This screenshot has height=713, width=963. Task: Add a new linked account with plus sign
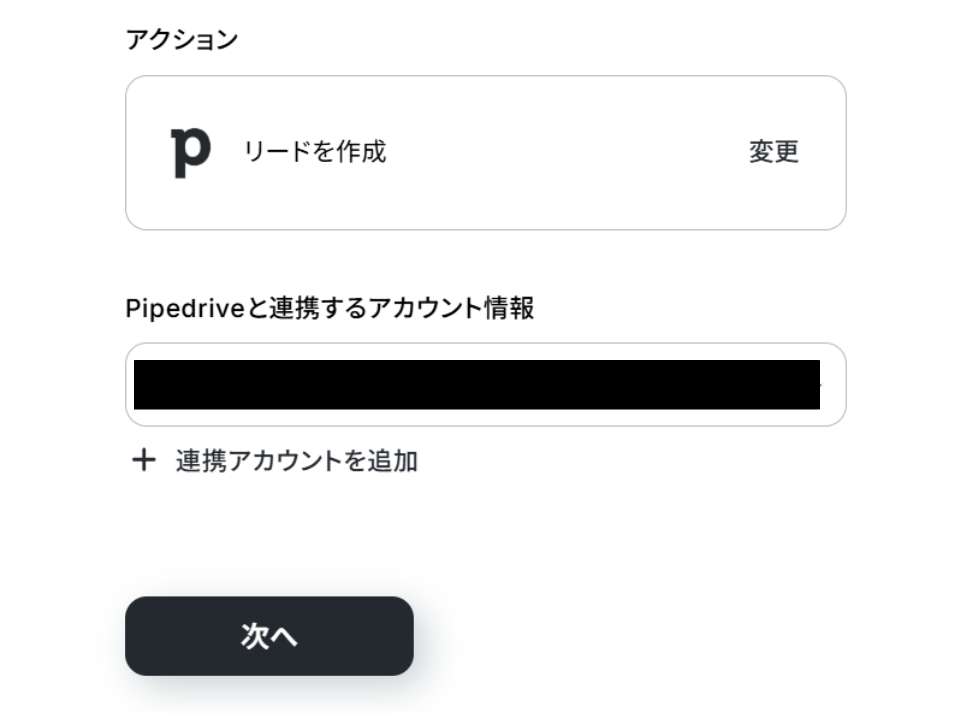pos(145,460)
